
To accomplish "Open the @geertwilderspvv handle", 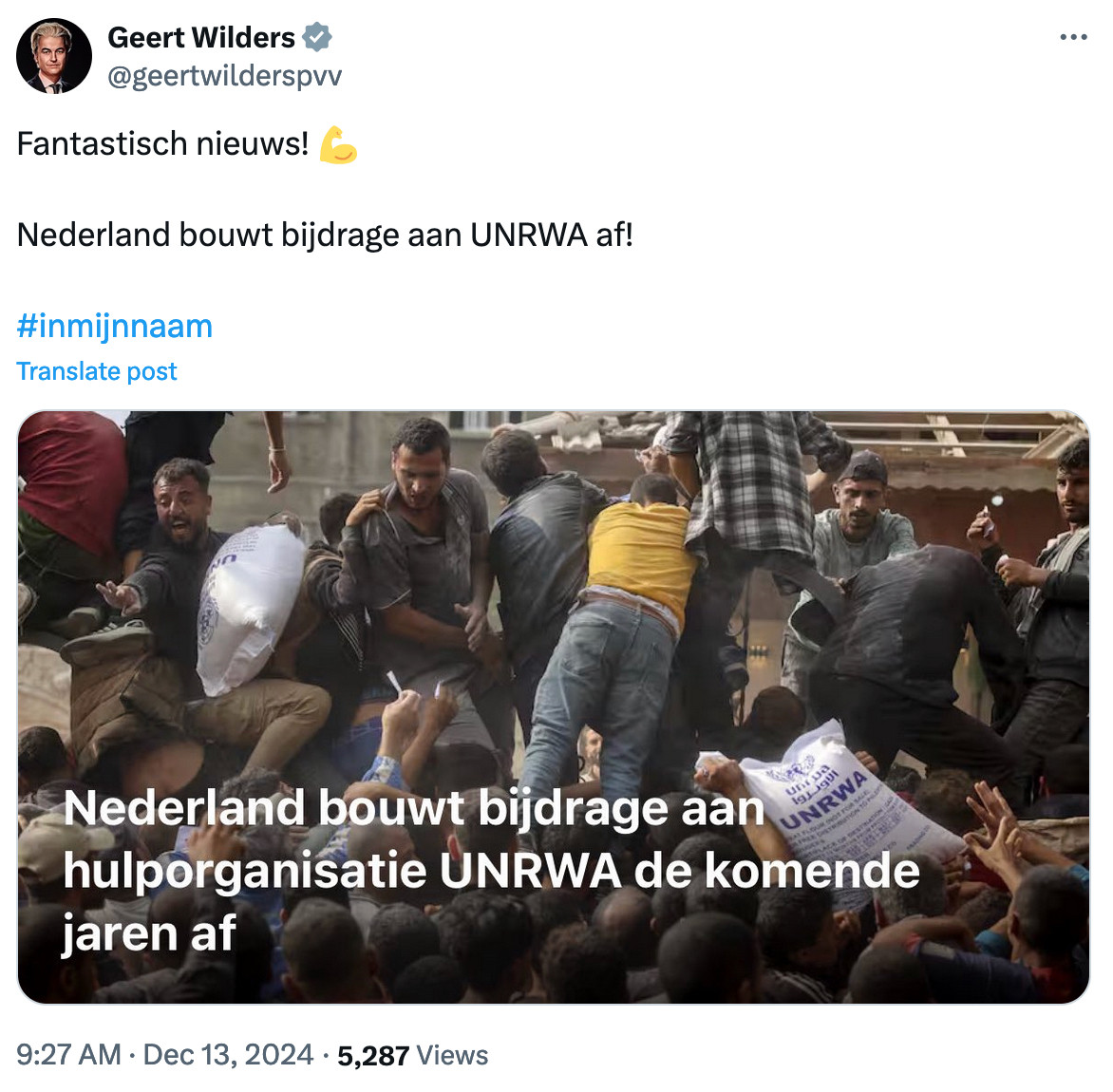I will tap(224, 76).
